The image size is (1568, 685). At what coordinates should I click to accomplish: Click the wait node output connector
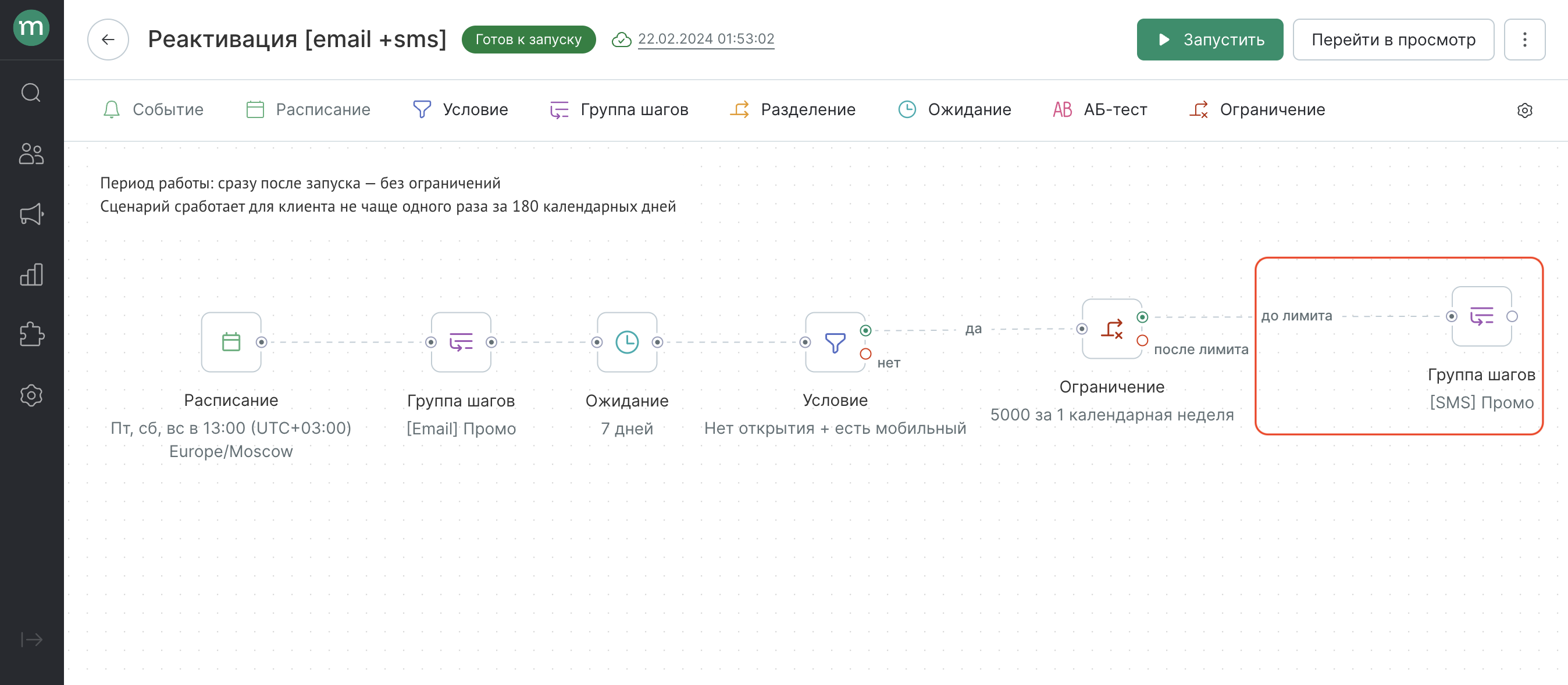coord(657,342)
